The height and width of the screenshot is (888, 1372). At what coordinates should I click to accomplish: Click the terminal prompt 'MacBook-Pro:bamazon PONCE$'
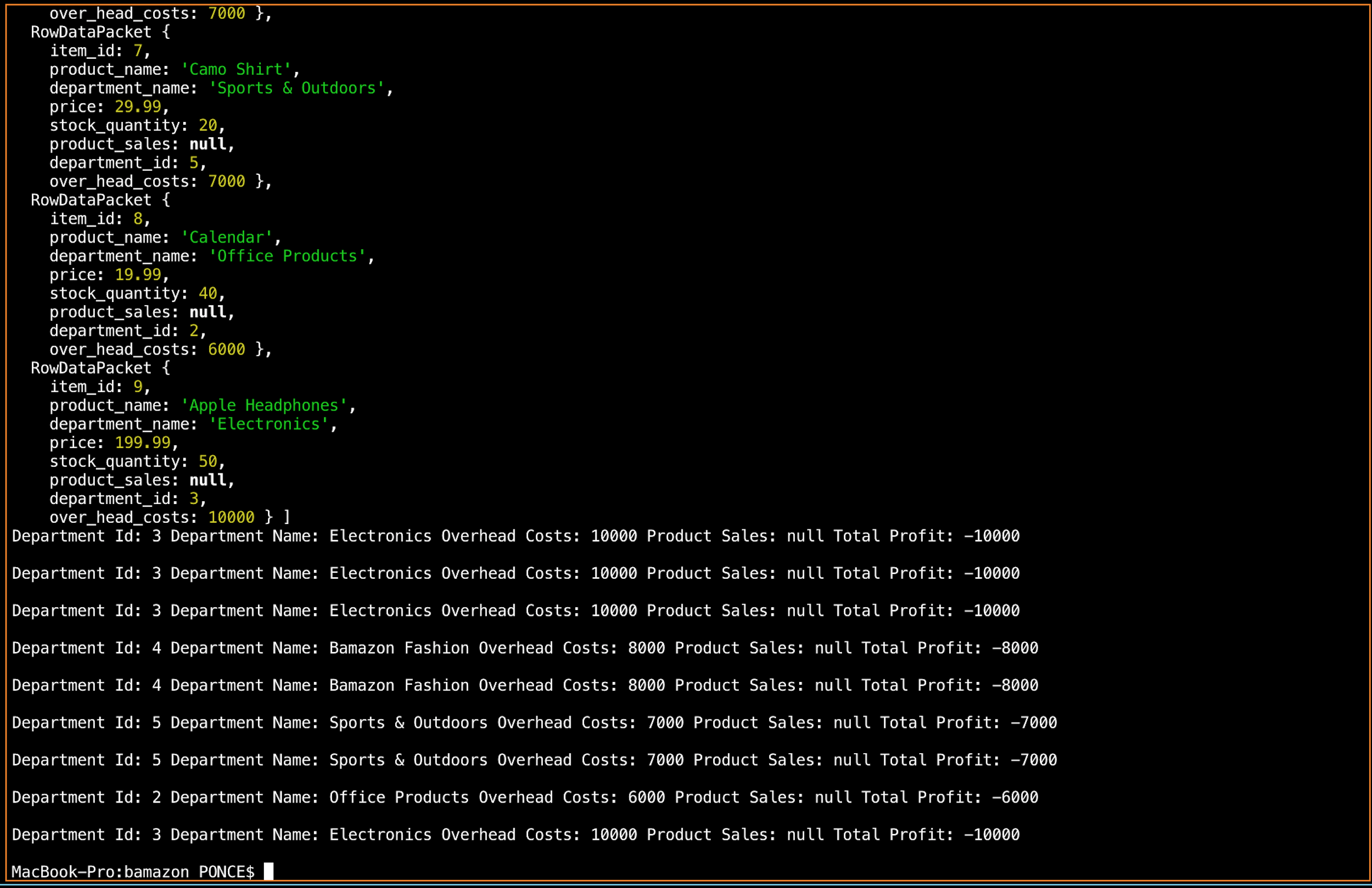pyautogui.click(x=133, y=872)
